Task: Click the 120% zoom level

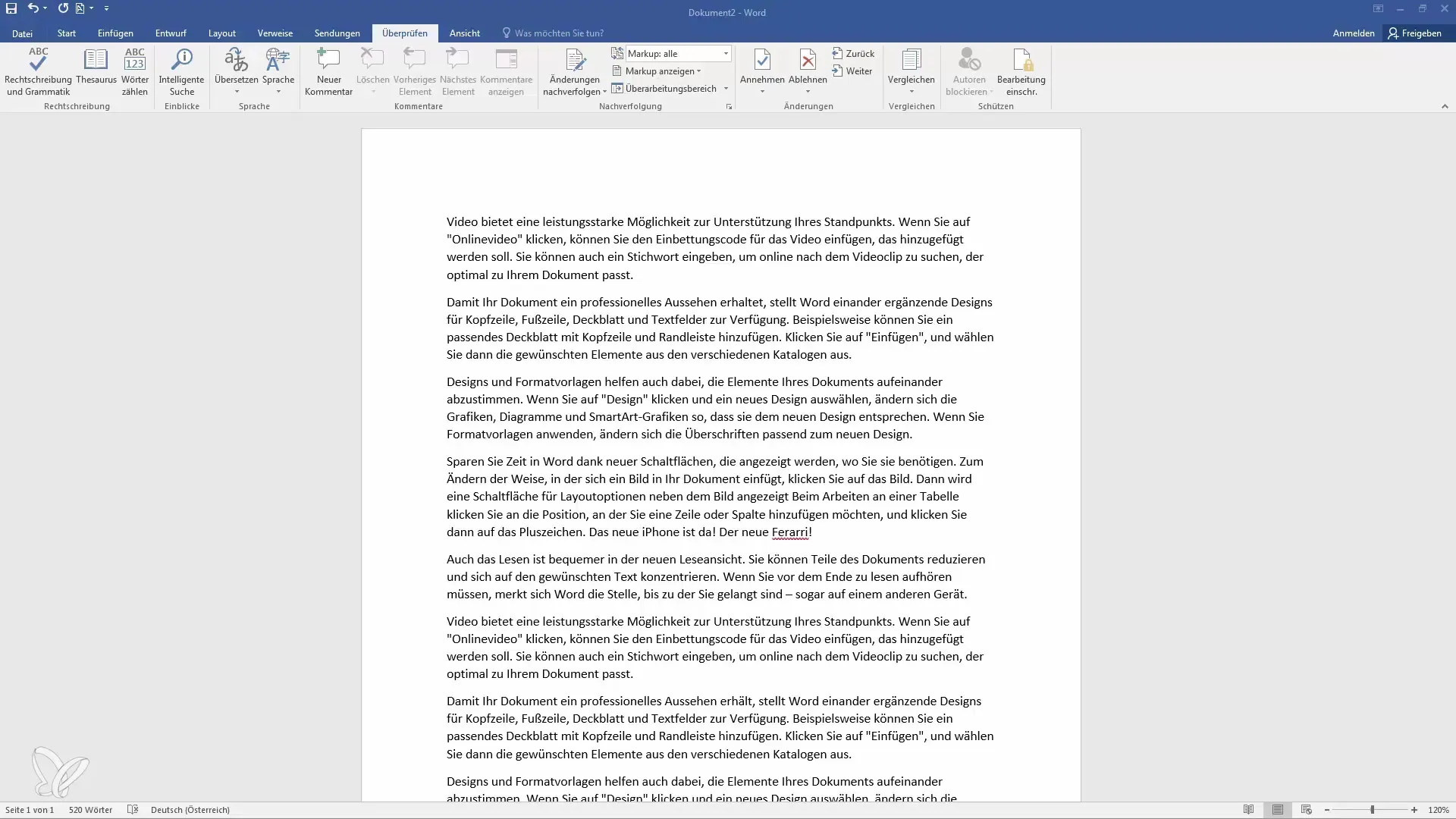Action: click(x=1439, y=810)
